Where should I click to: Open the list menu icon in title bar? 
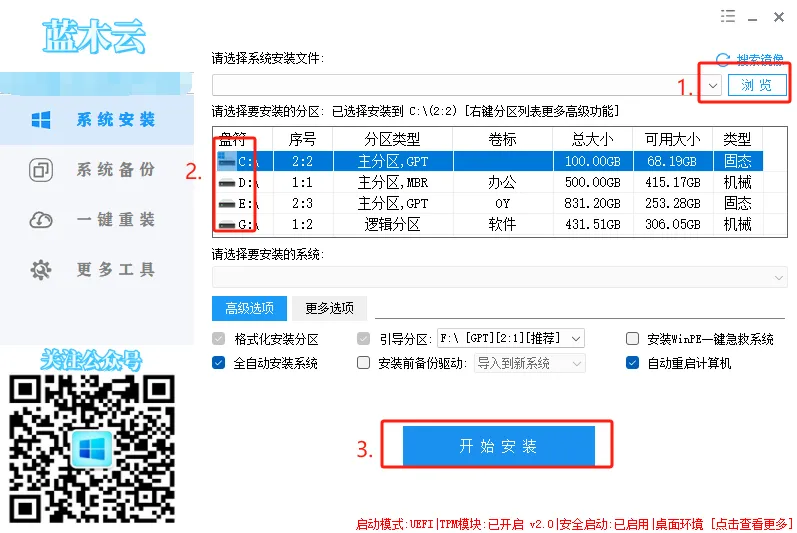728,16
